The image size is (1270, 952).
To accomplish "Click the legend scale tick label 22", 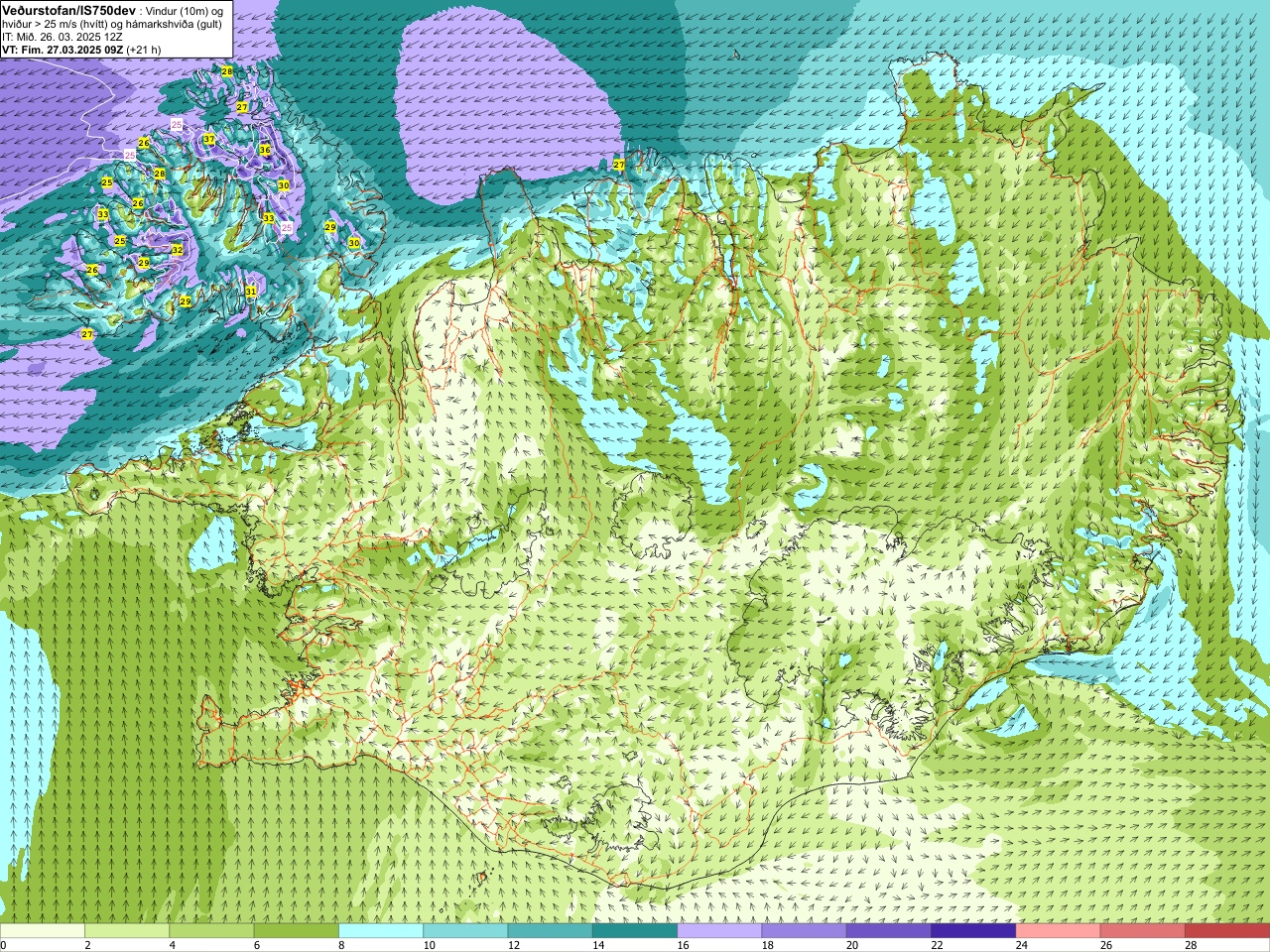I will [x=937, y=945].
